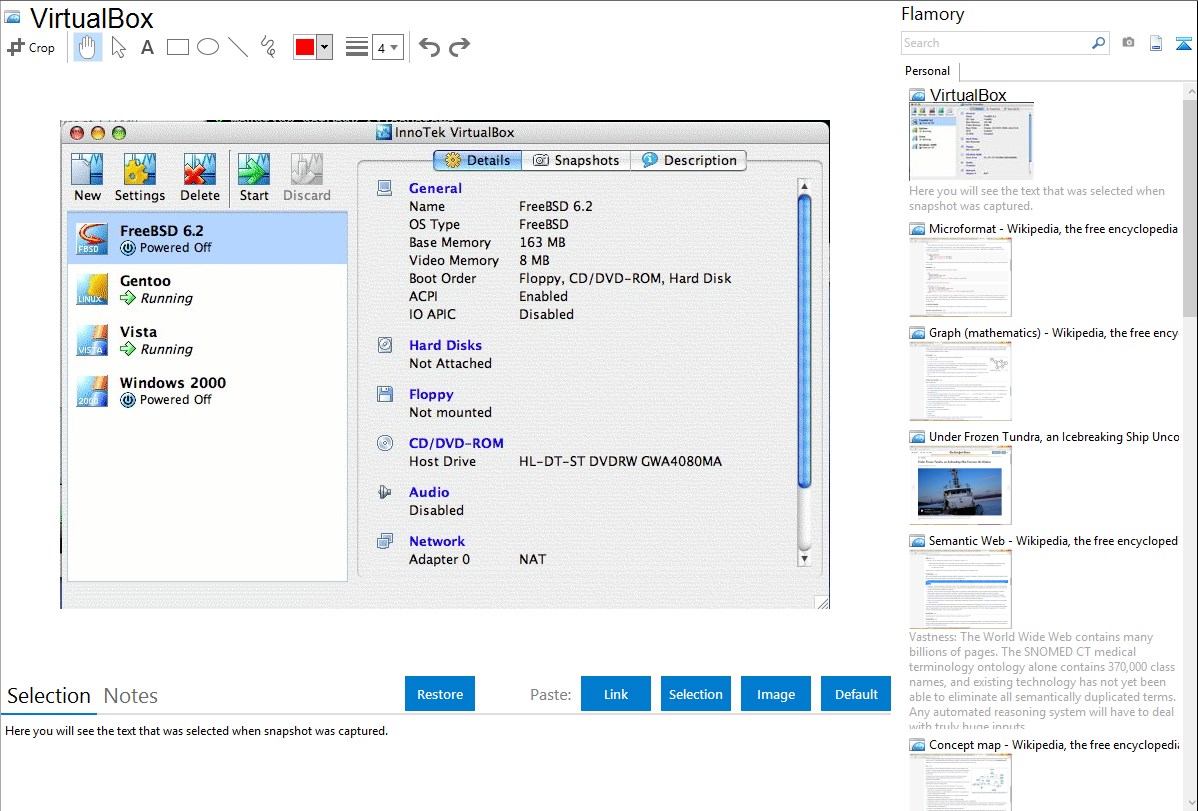
Task: Click the details pane scroll-down arrow
Action: coord(804,559)
